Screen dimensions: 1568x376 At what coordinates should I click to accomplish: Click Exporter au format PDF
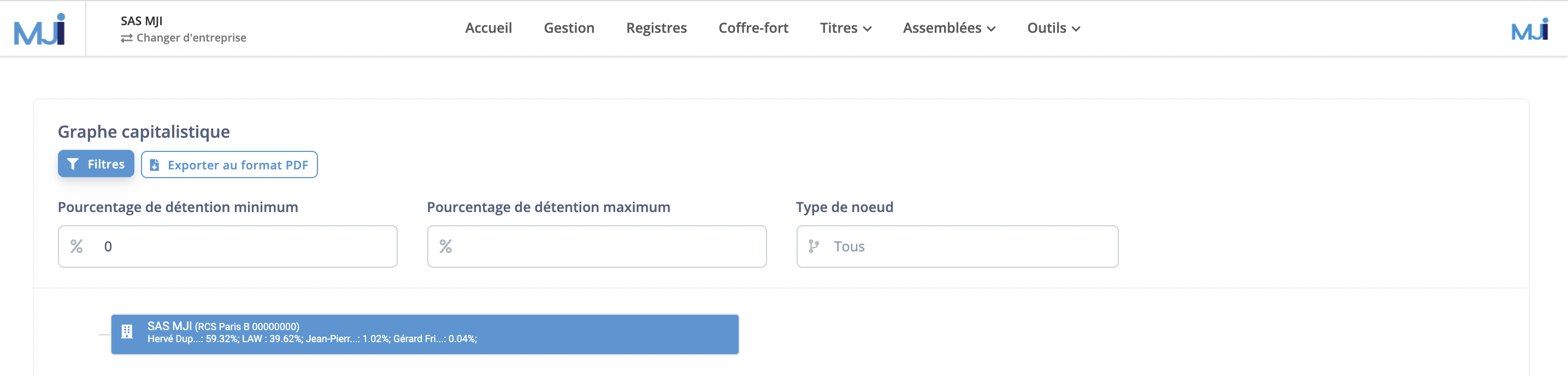(x=229, y=164)
